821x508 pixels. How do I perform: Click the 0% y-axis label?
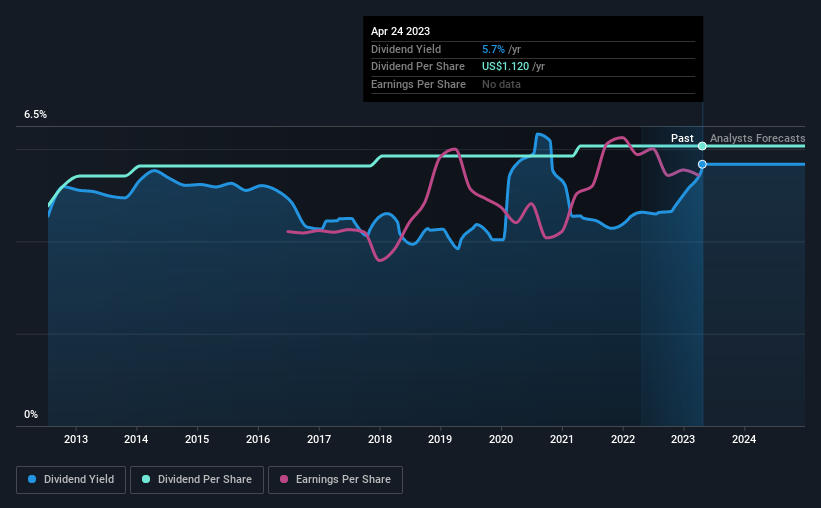point(31,414)
